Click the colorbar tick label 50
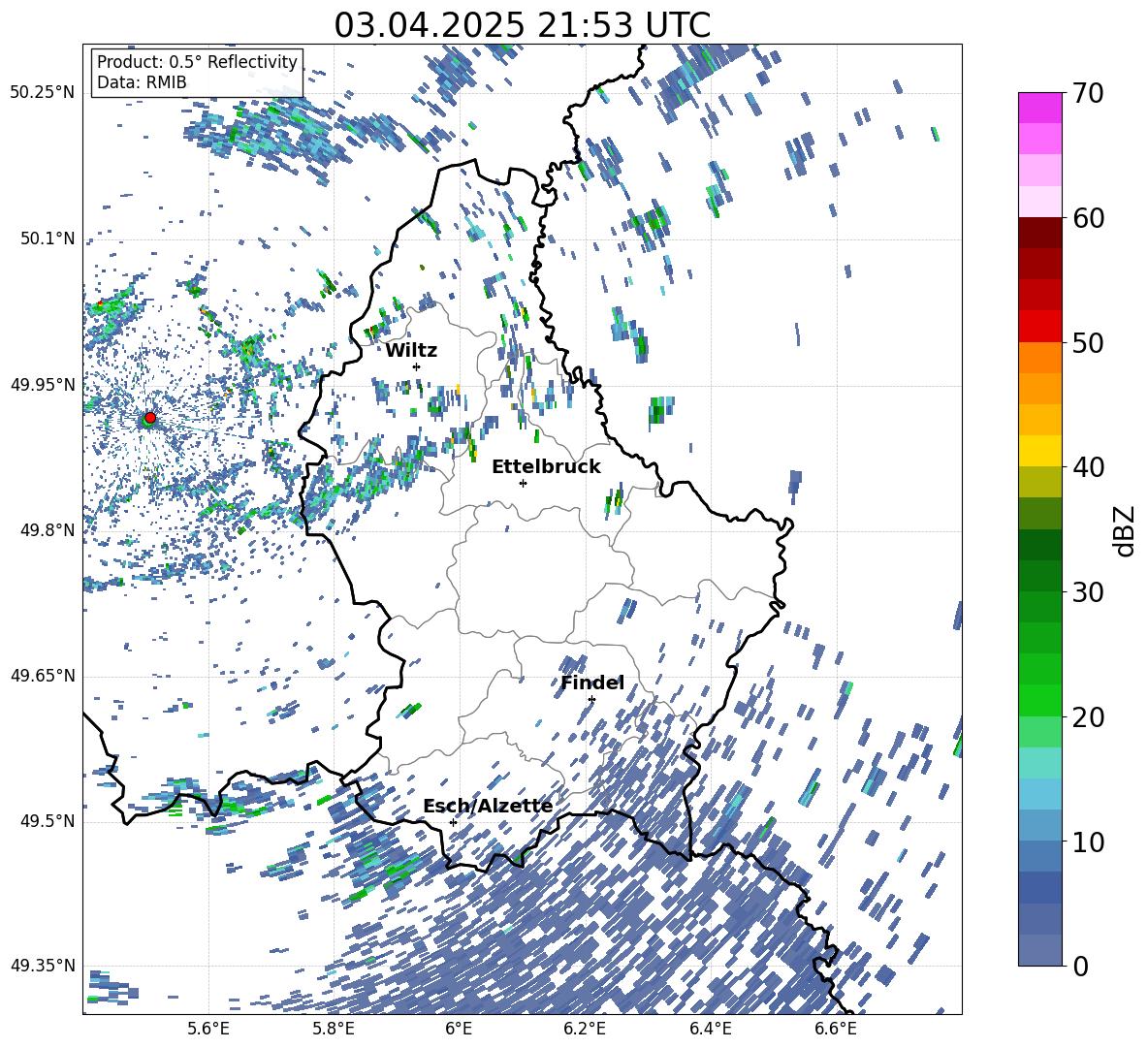 (1088, 342)
